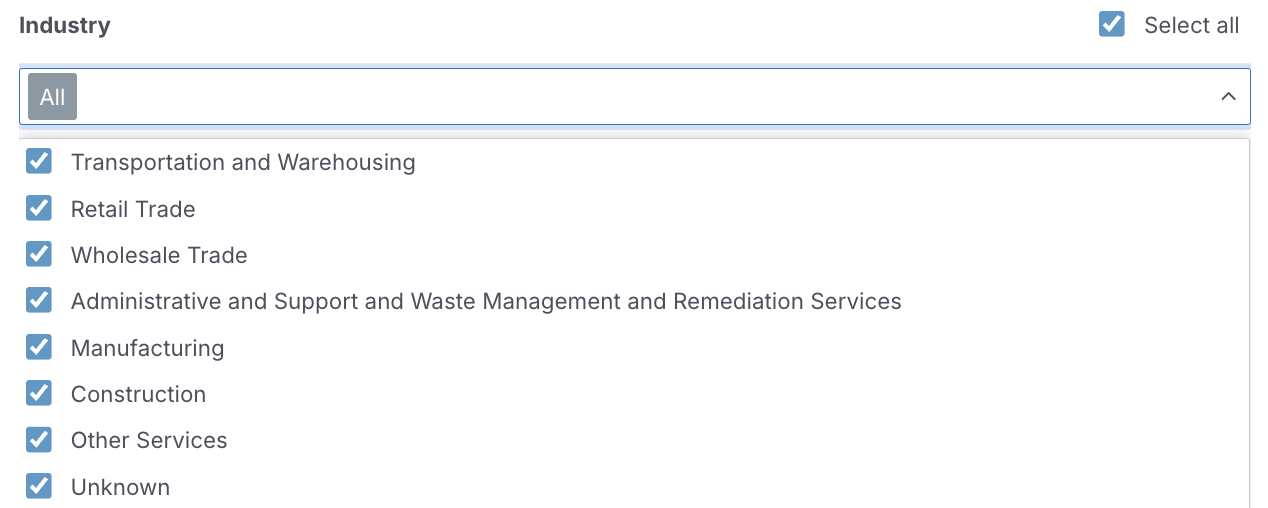Untick the Wholesale Trade checkbox
The image size is (1268, 508).
(x=39, y=255)
